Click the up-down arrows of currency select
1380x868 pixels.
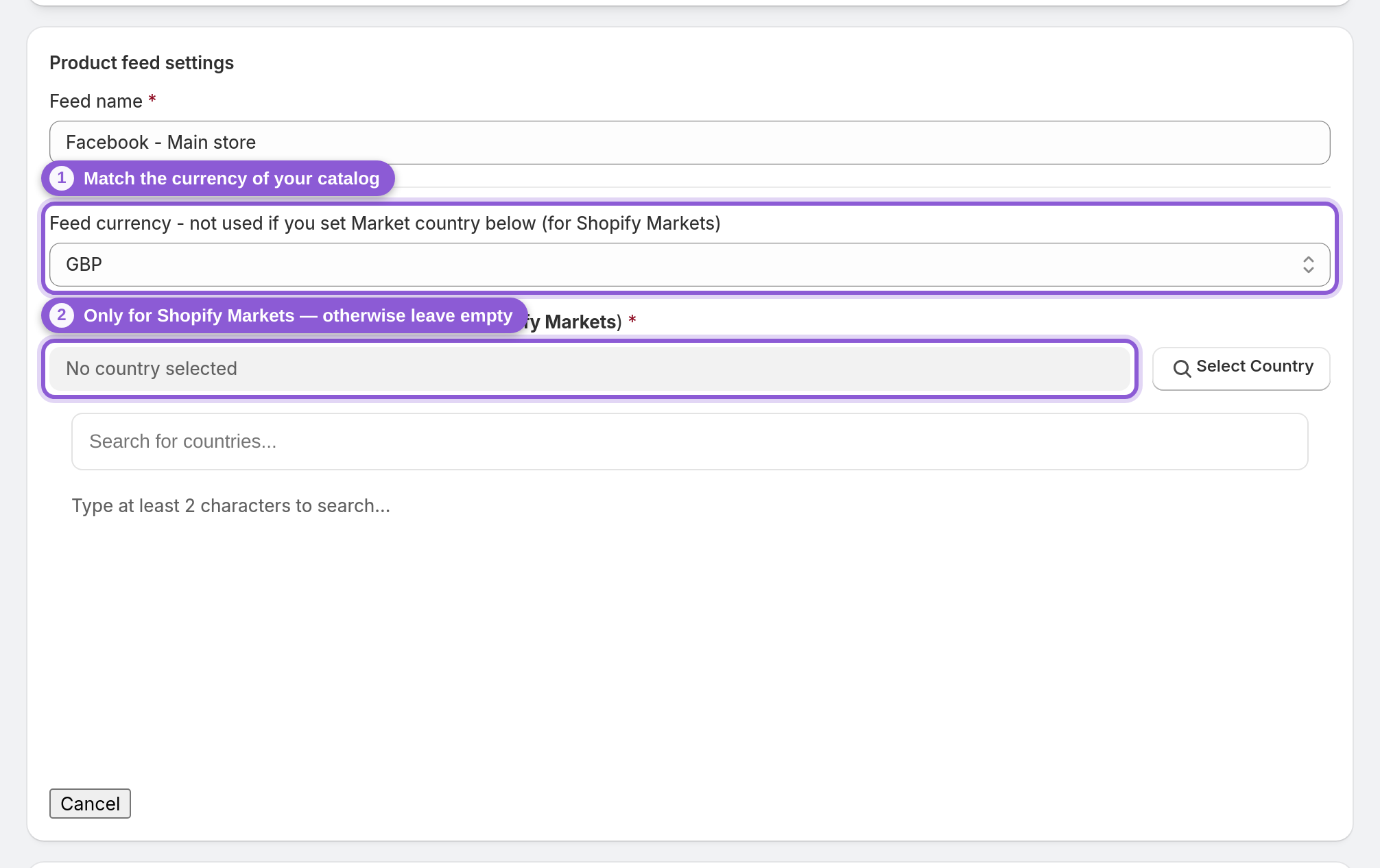click(1308, 265)
